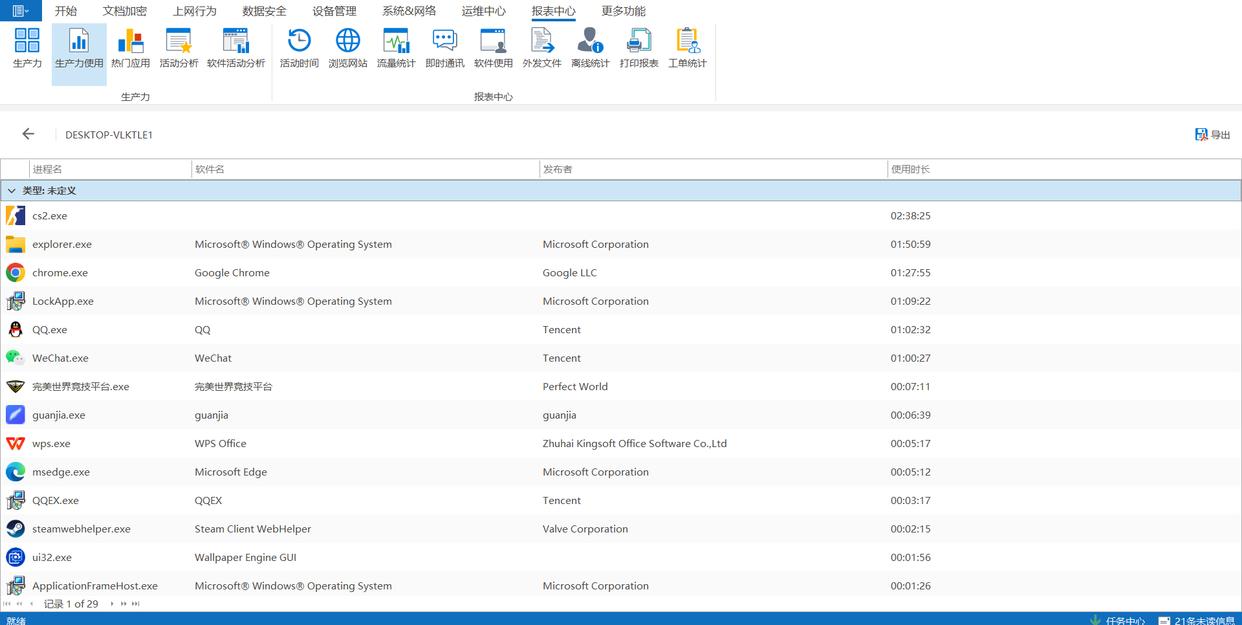
Task: Select the 热门应用 ribbon icon
Action: click(x=130, y=48)
